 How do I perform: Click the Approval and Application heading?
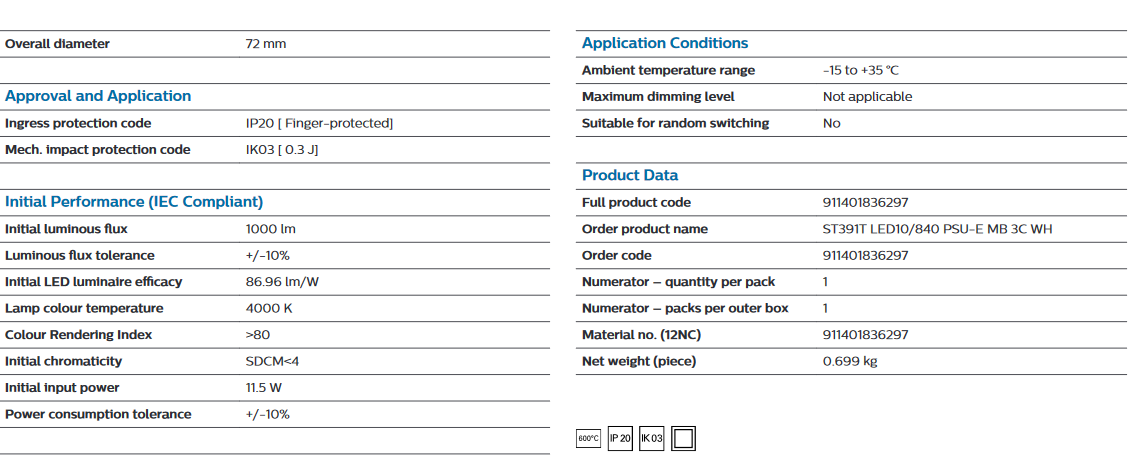[98, 96]
